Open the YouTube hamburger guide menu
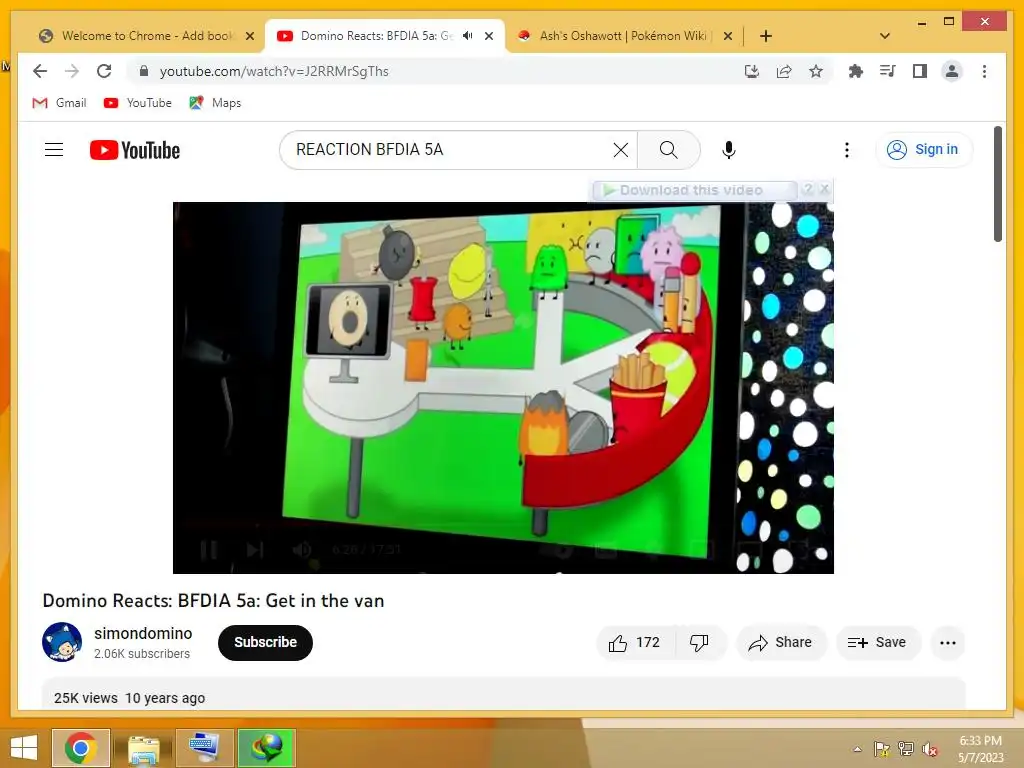Screen dimensions: 1024x768 pos(54,150)
